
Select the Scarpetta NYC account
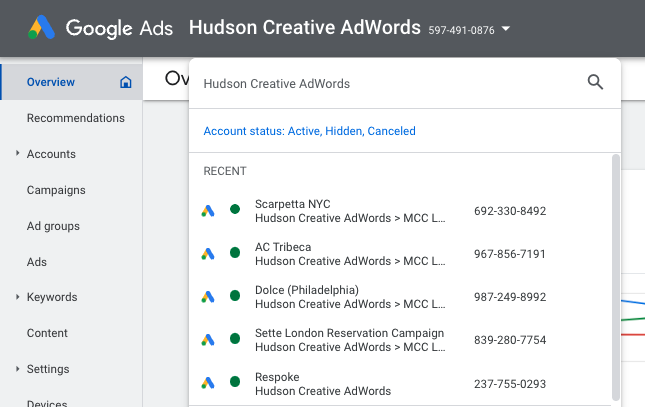(400, 211)
